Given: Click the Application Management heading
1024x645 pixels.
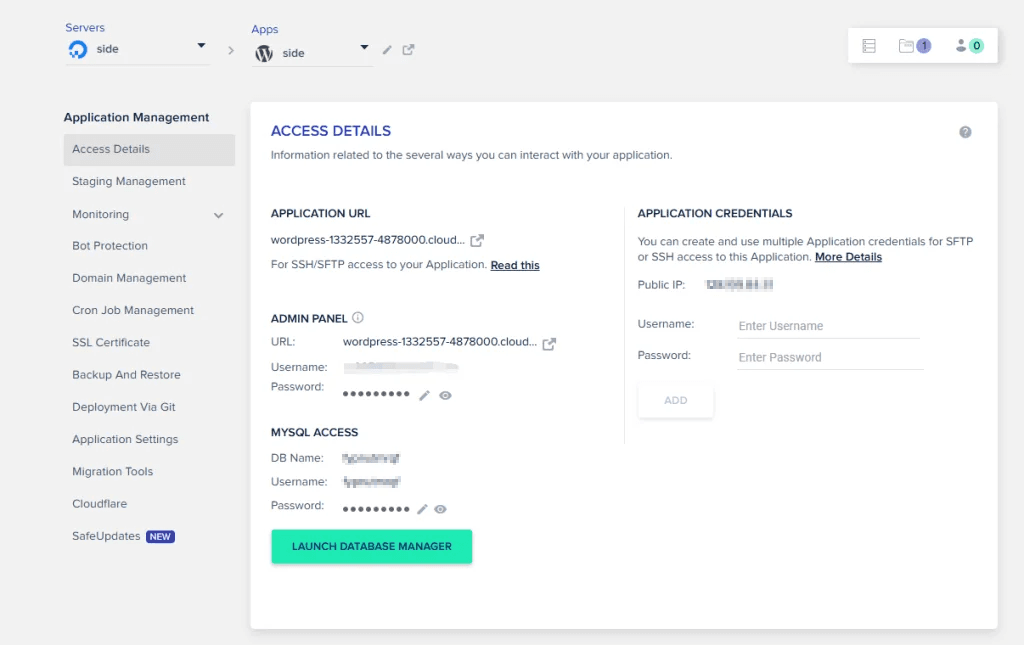Looking at the screenshot, I should click(136, 118).
